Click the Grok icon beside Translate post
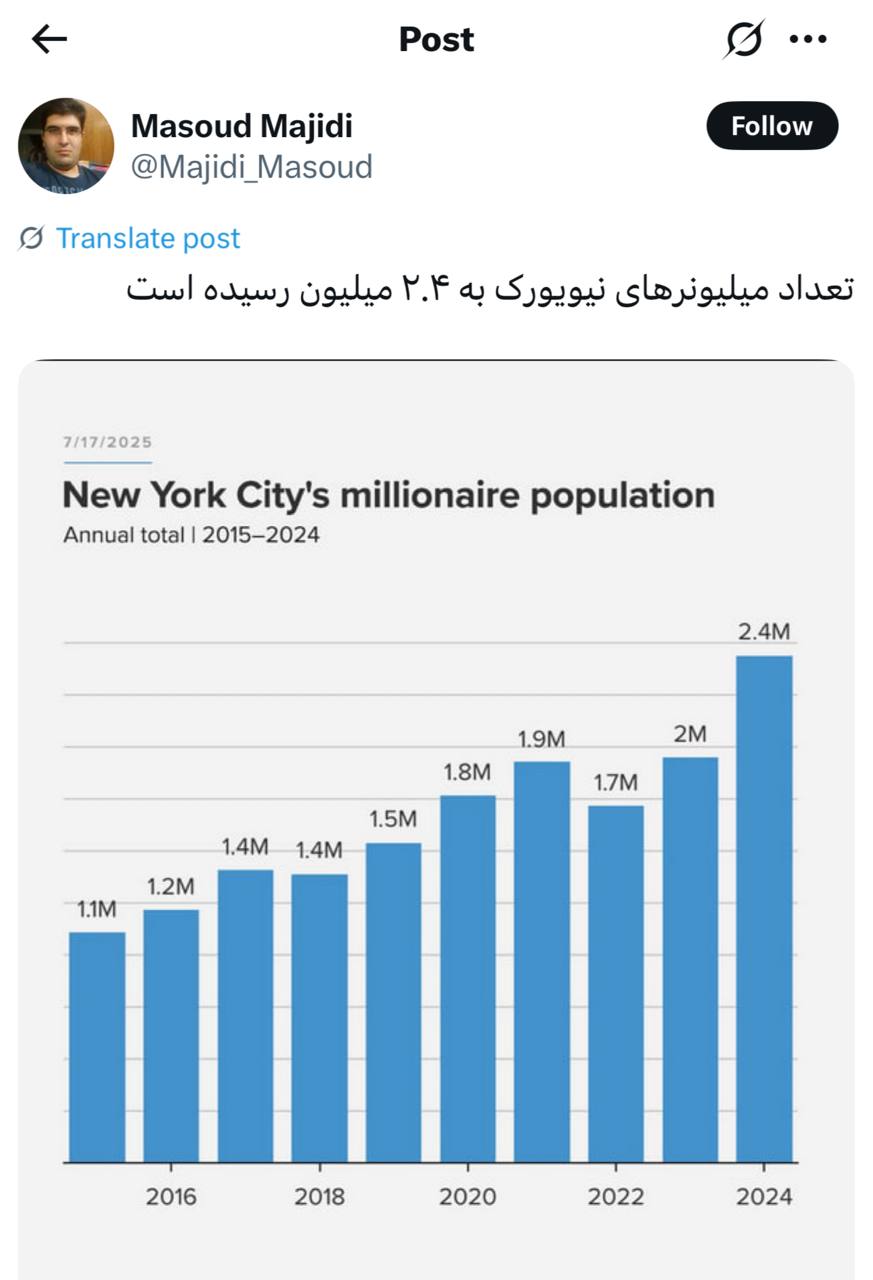Viewport: 873px width, 1280px height. tap(32, 238)
